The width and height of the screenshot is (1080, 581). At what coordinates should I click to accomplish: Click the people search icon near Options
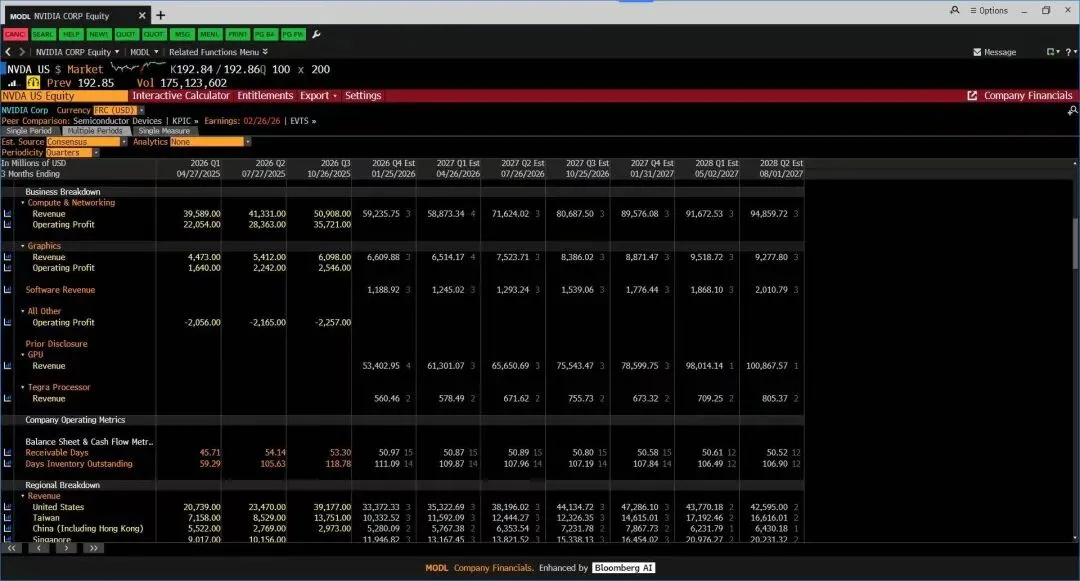click(955, 10)
